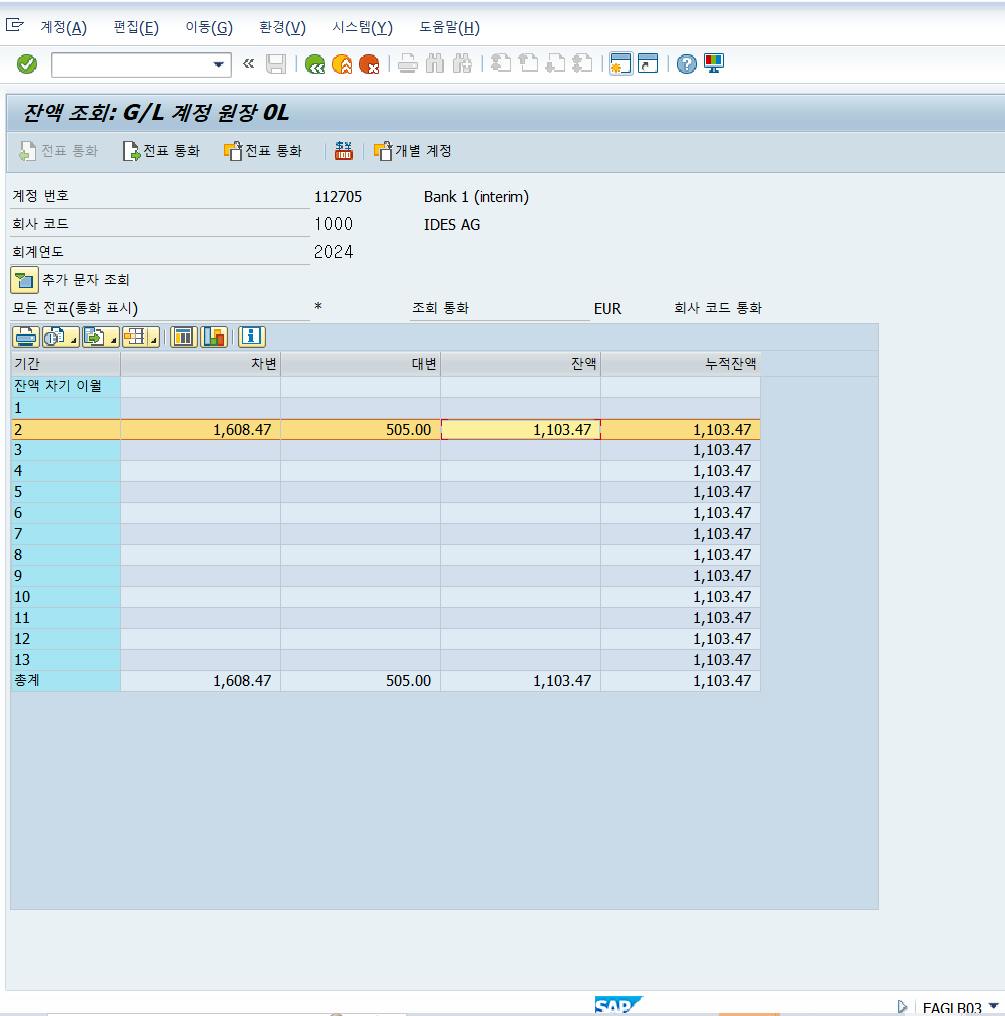Image resolution: width=1005 pixels, height=1016 pixels.
Task: Open the window menu icon beside 계정(A)
Action: coord(14,25)
